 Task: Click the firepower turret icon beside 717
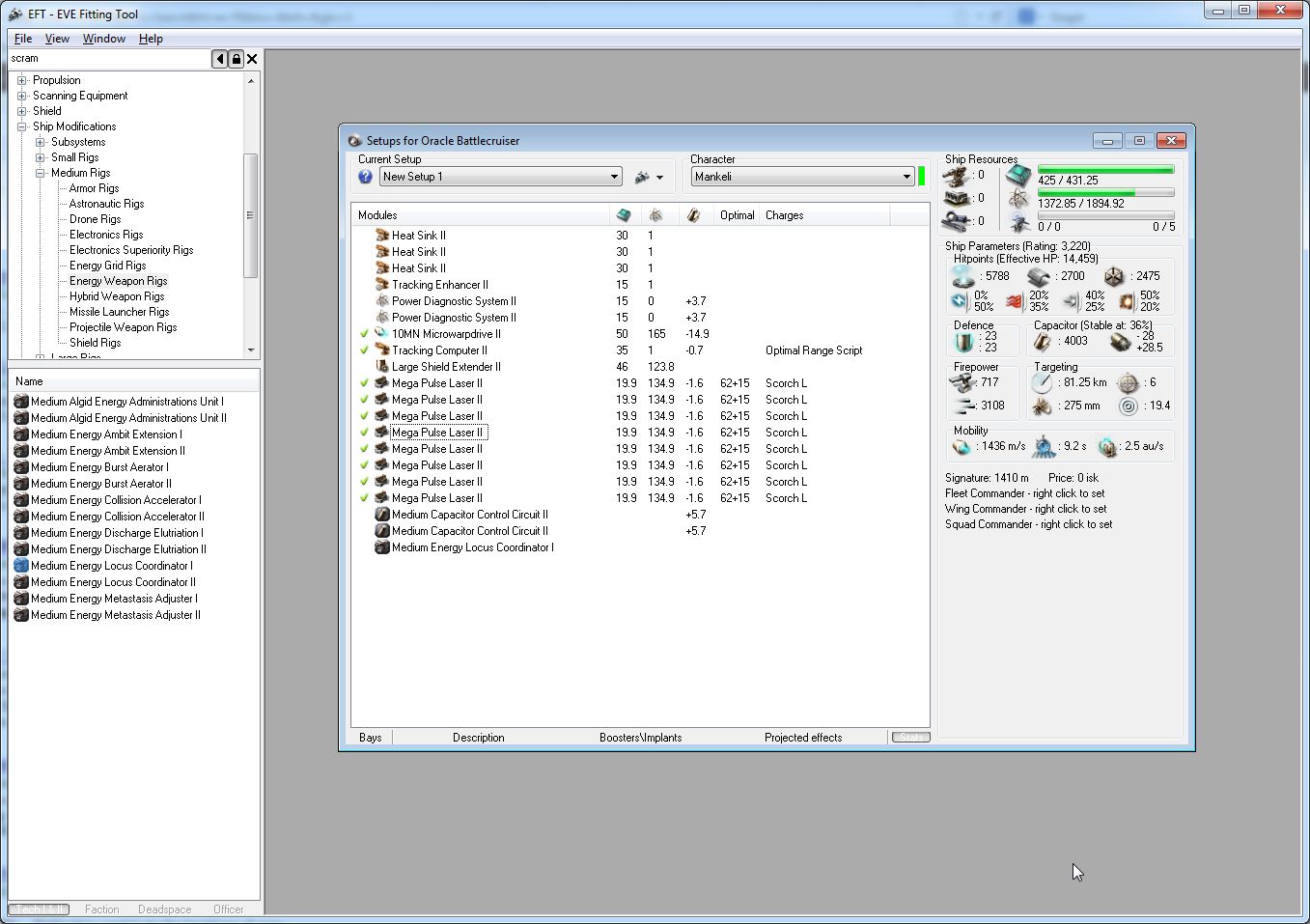(x=962, y=383)
